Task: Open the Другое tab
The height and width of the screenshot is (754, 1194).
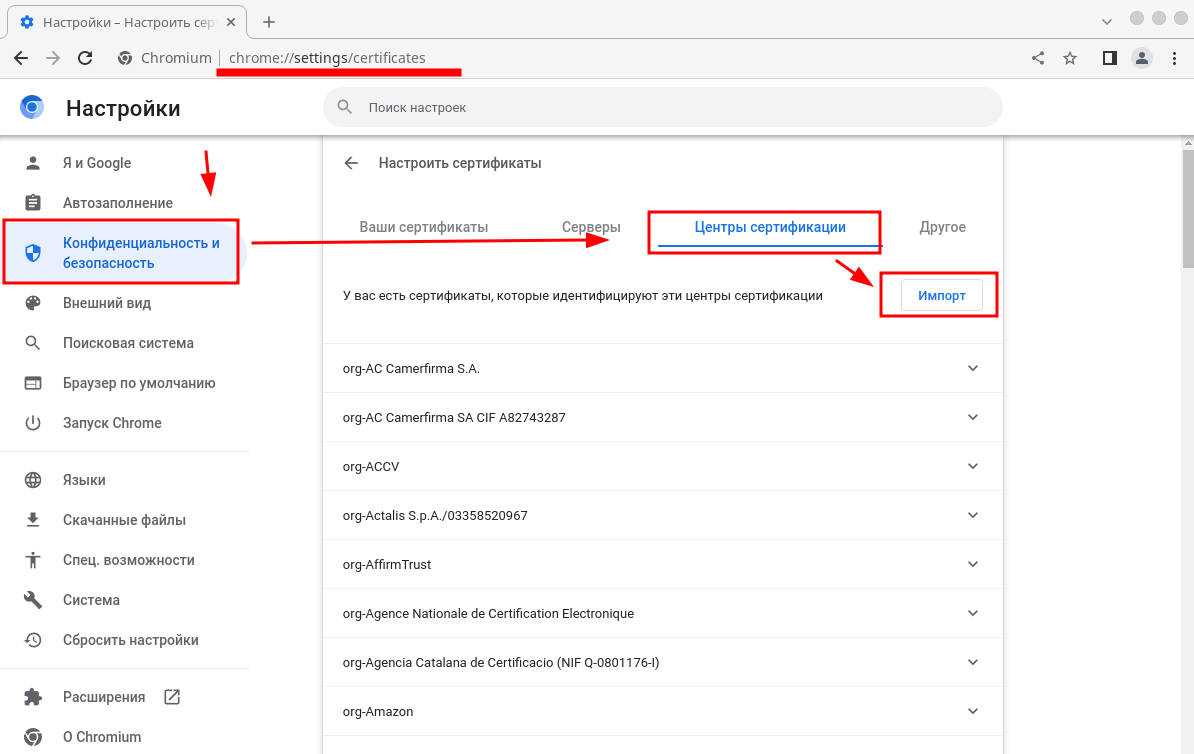Action: point(942,227)
